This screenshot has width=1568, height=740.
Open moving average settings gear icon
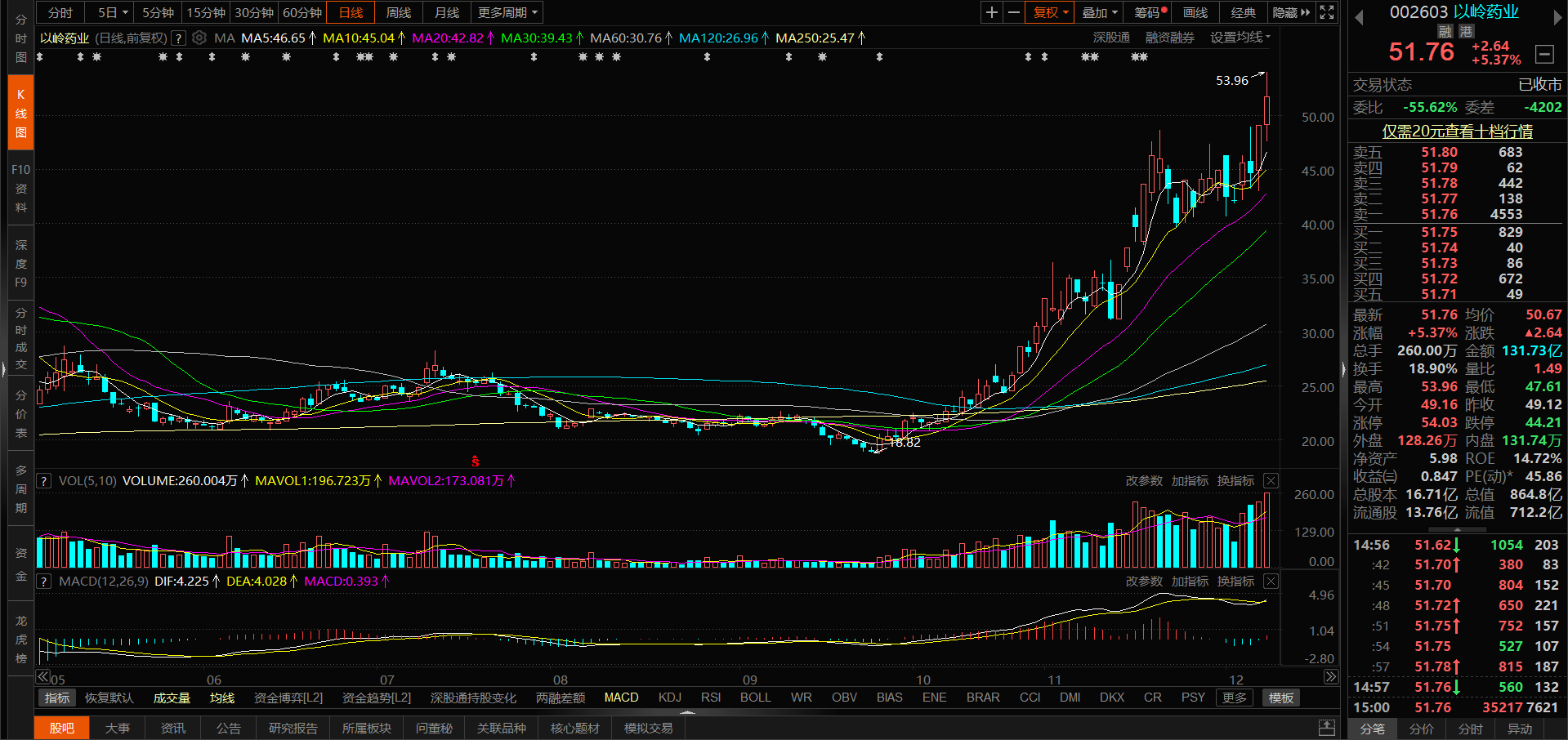199,38
